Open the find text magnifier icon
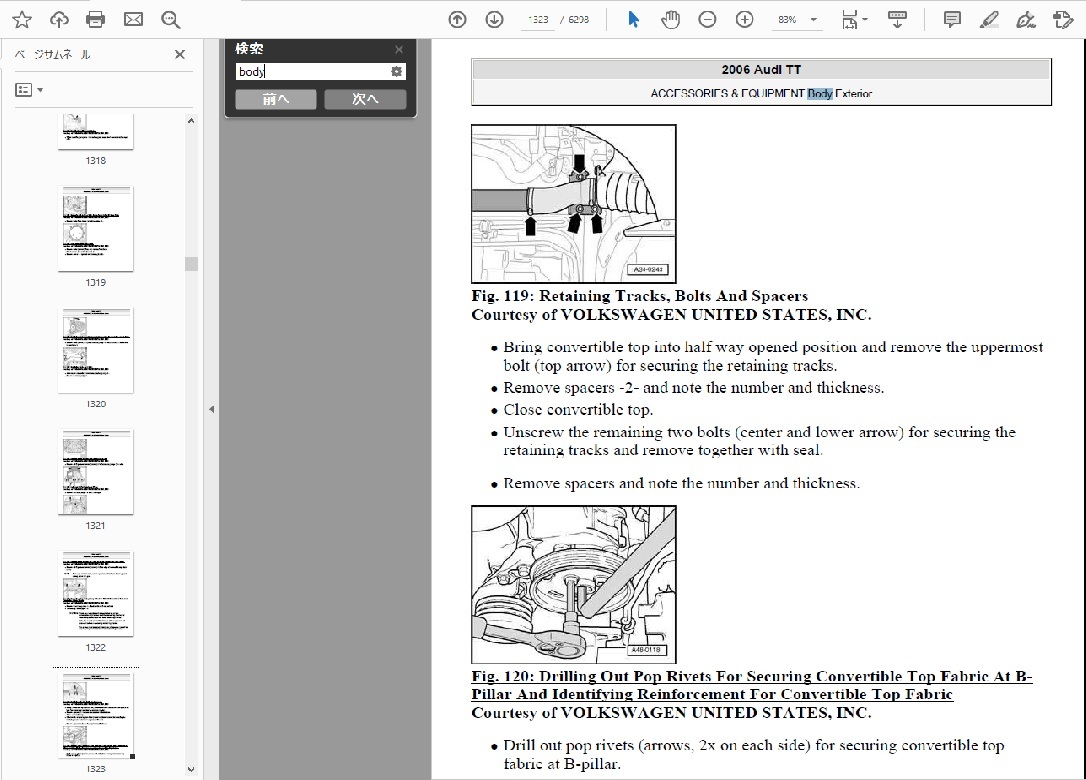The height and width of the screenshot is (780, 1086). click(170, 19)
